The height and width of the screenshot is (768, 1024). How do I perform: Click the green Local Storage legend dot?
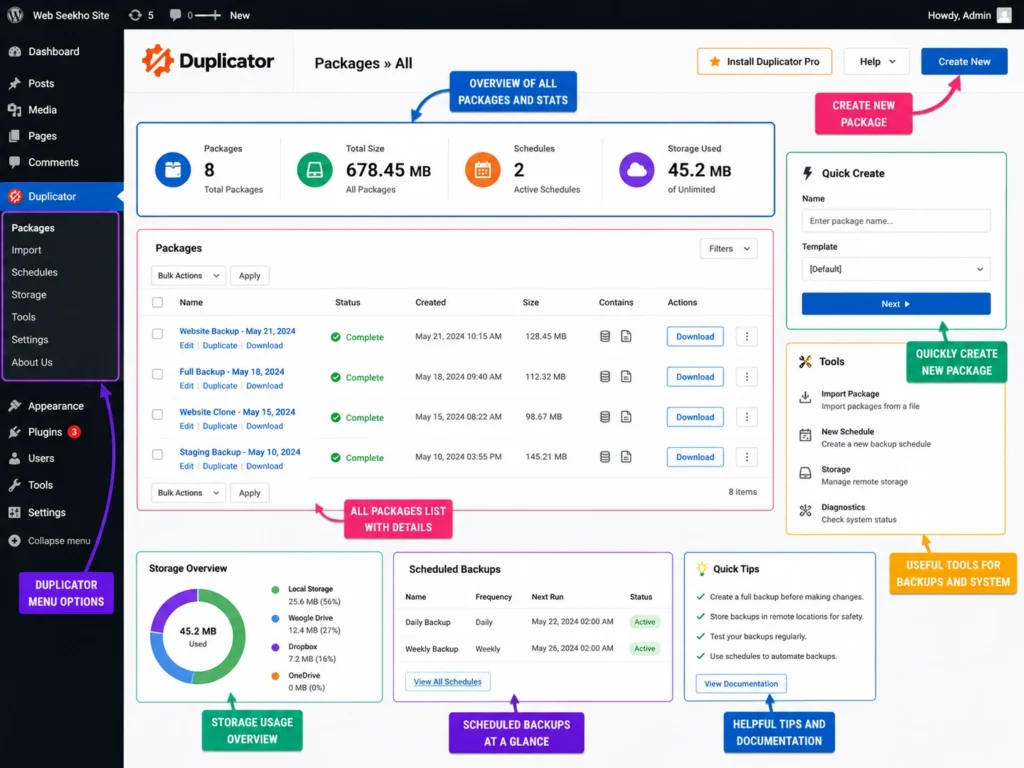pyautogui.click(x=275, y=590)
